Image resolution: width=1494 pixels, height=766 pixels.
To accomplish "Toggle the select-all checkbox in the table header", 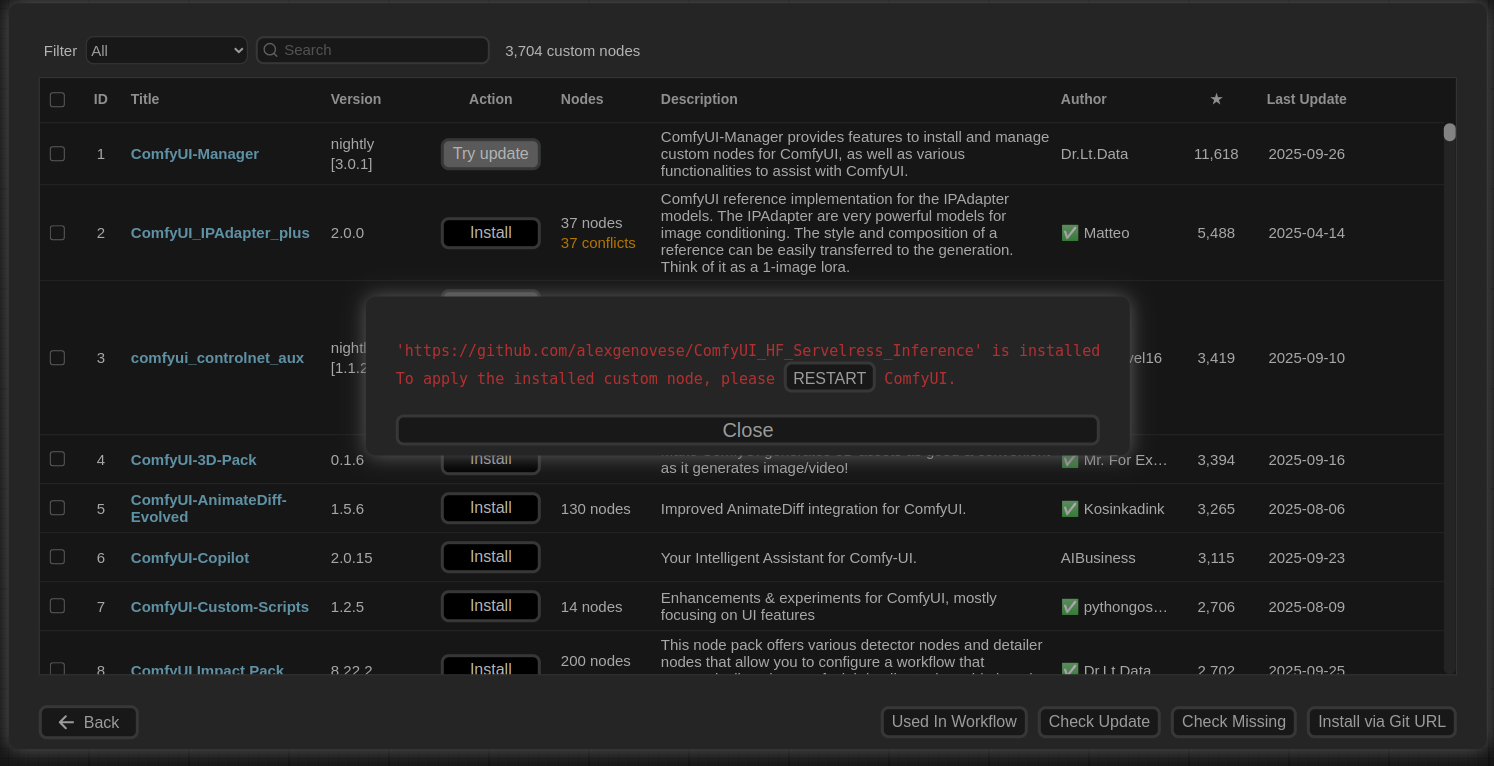I will point(57,99).
